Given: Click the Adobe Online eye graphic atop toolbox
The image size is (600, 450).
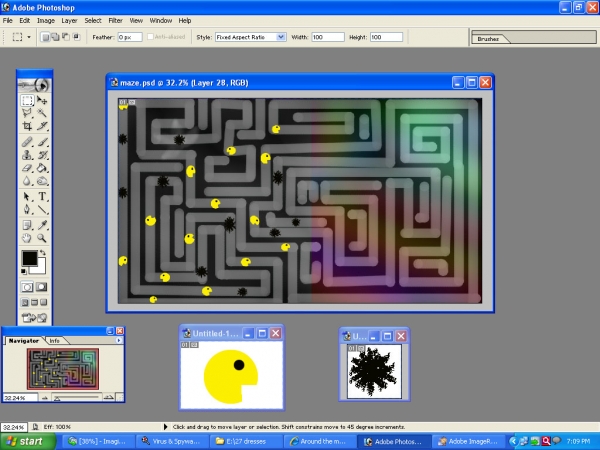Looking at the screenshot, I should click(x=34, y=85).
